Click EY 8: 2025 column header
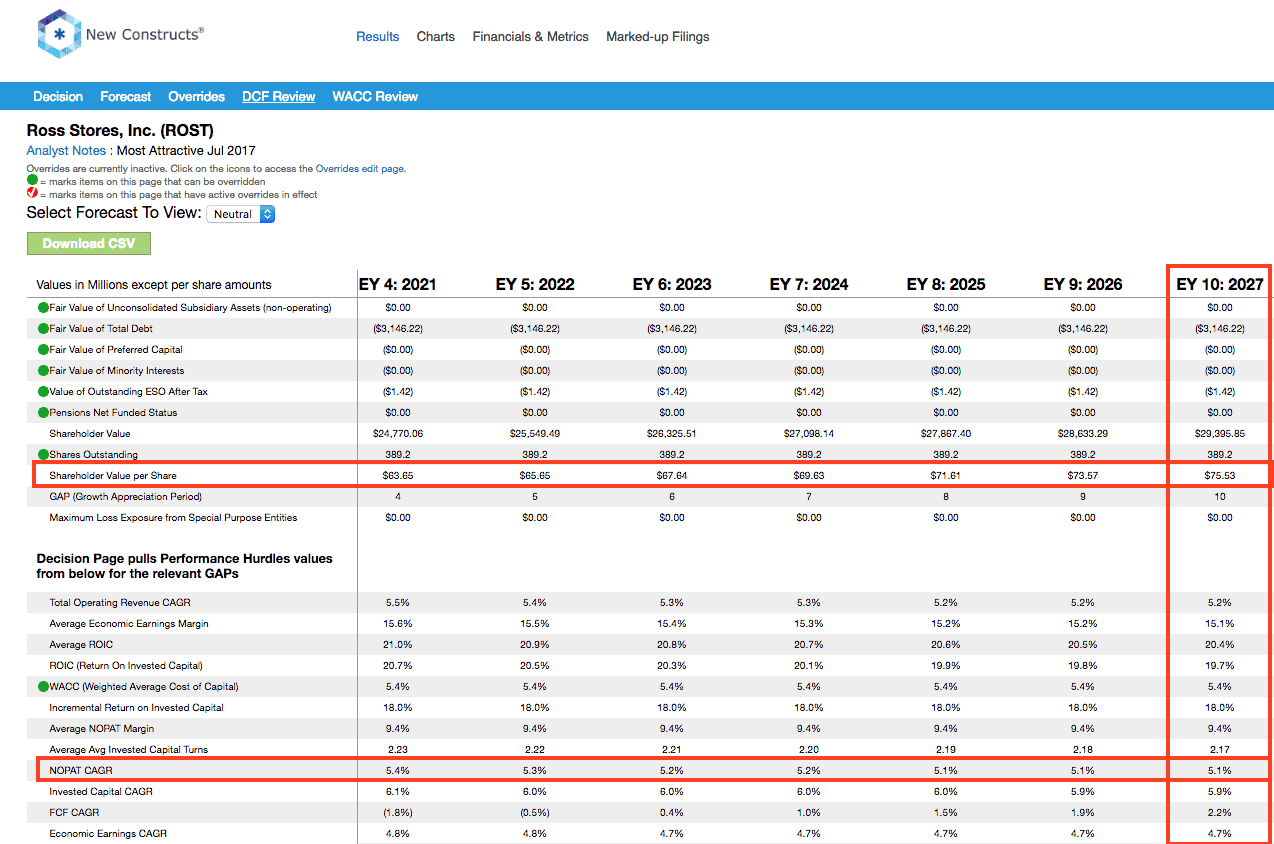The image size is (1274, 844). click(946, 284)
